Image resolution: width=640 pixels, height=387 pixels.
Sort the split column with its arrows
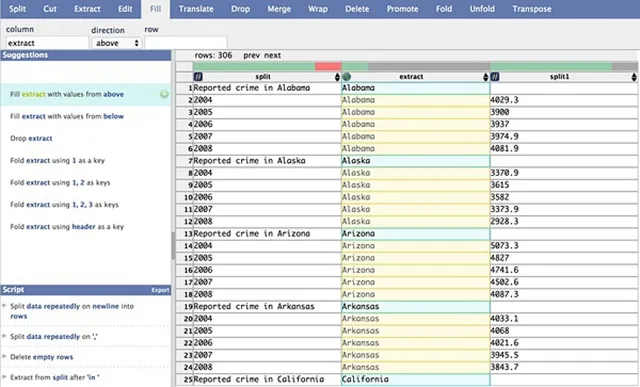pyautogui.click(x=337, y=77)
